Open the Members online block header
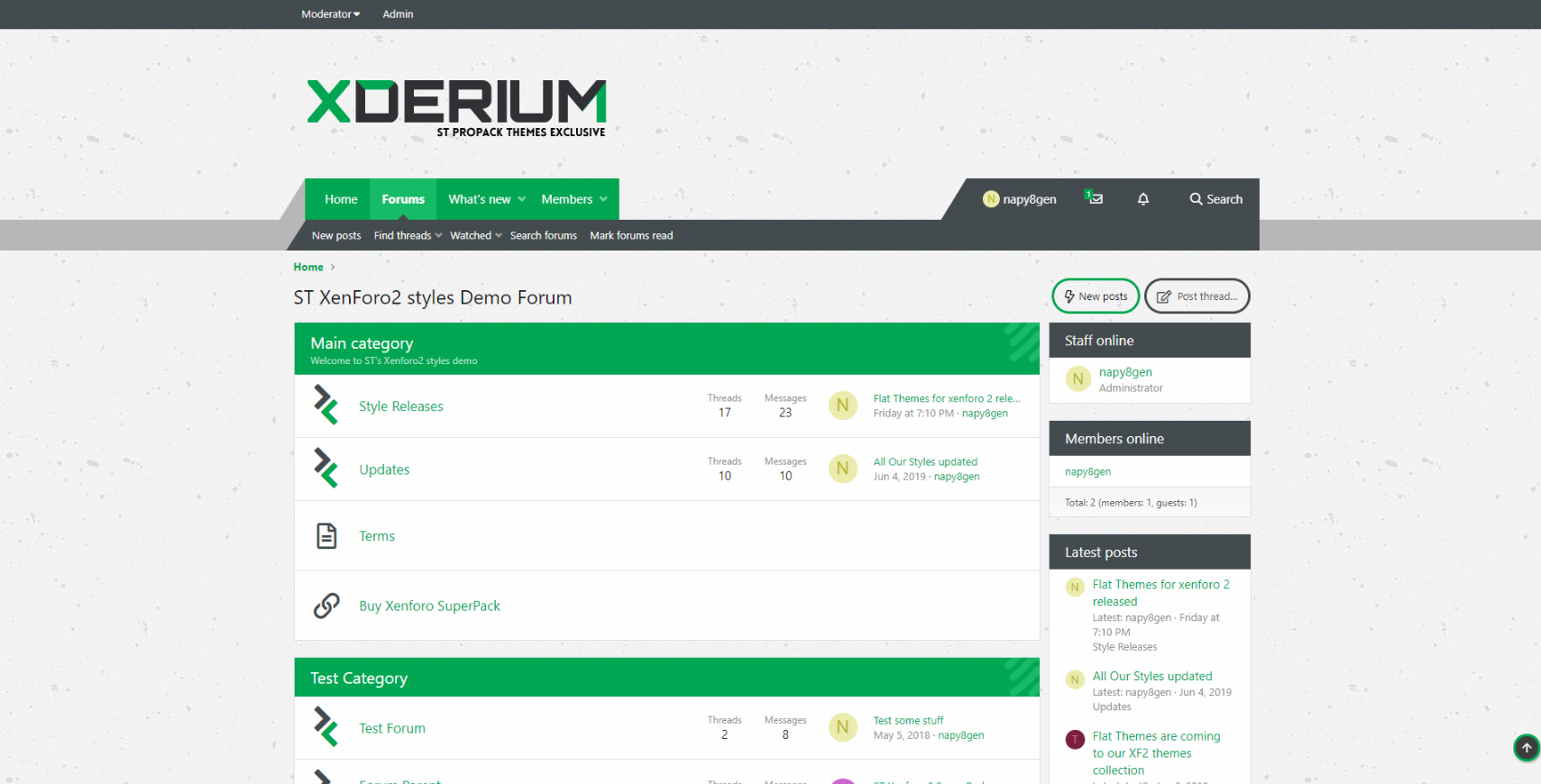The image size is (1541, 784). [x=1114, y=439]
